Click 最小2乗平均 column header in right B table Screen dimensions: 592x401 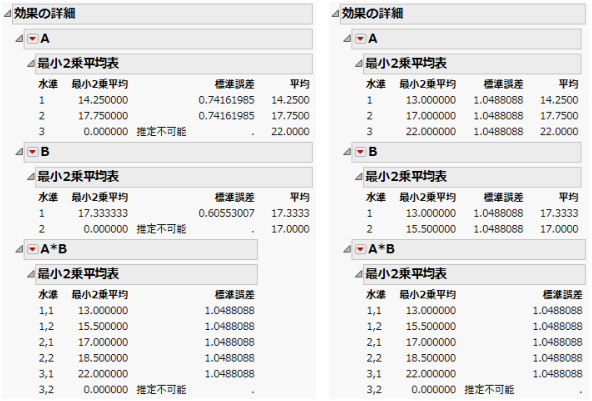click(428, 197)
